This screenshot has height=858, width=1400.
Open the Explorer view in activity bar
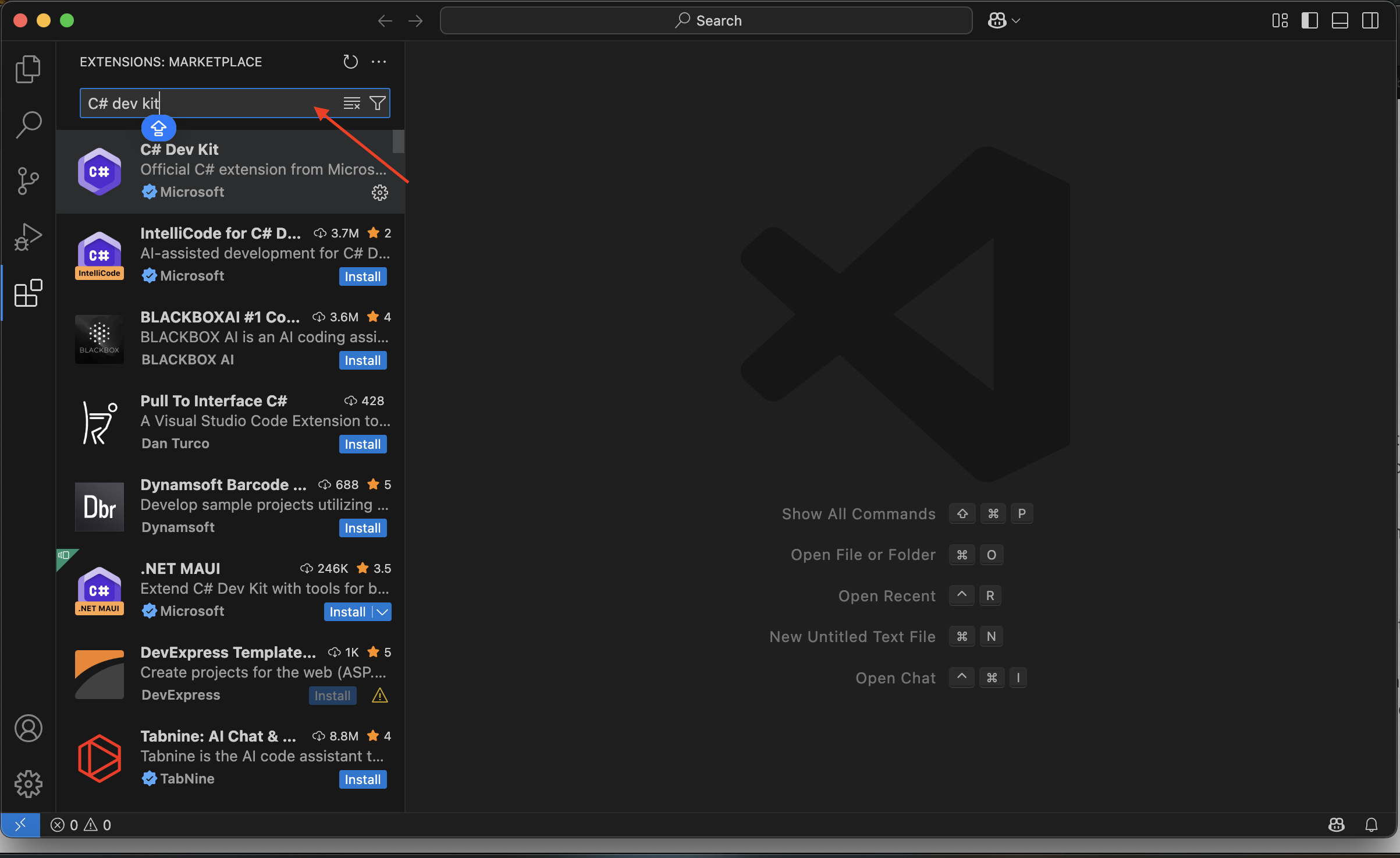point(28,69)
